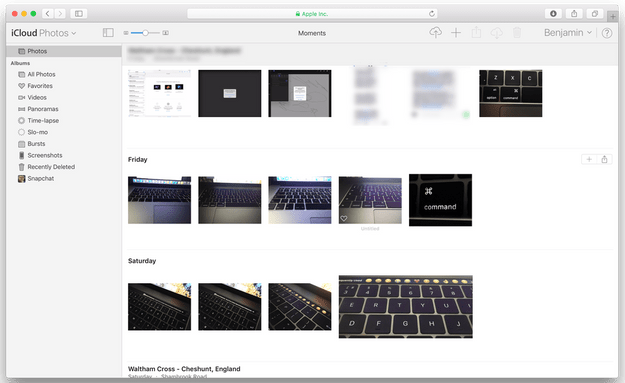This screenshot has width=625, height=383.
Task: Open the iCloud Photos app switcher dropdown
Action: [x=43, y=33]
